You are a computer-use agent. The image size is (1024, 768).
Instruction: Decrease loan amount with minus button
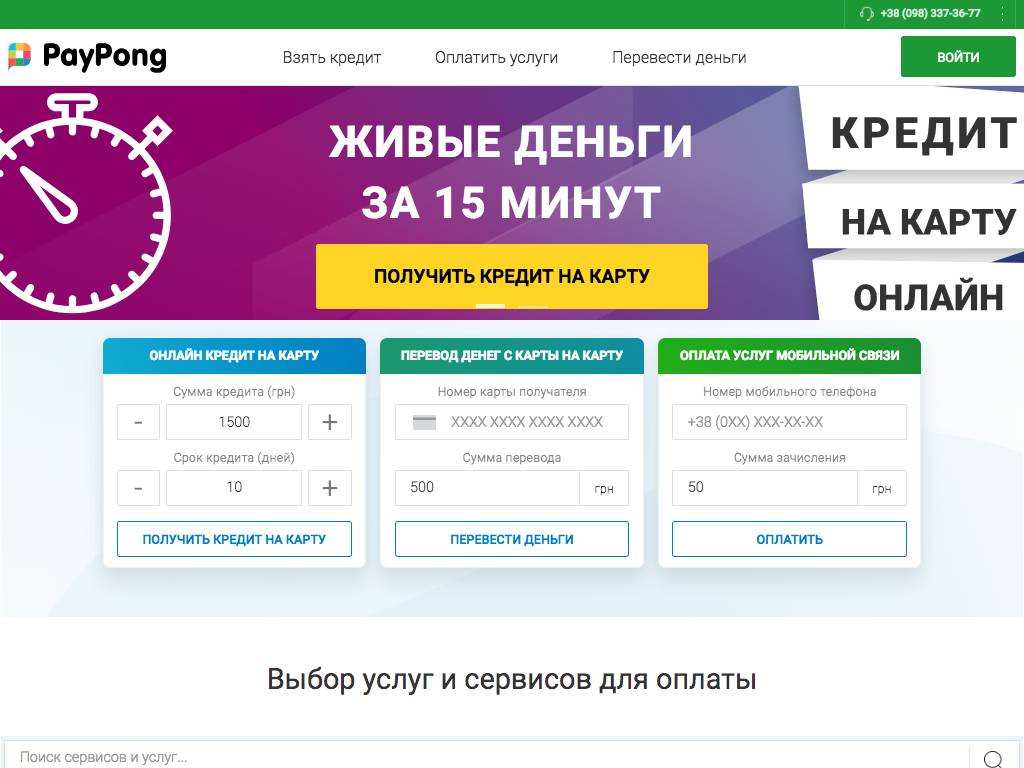(x=139, y=422)
